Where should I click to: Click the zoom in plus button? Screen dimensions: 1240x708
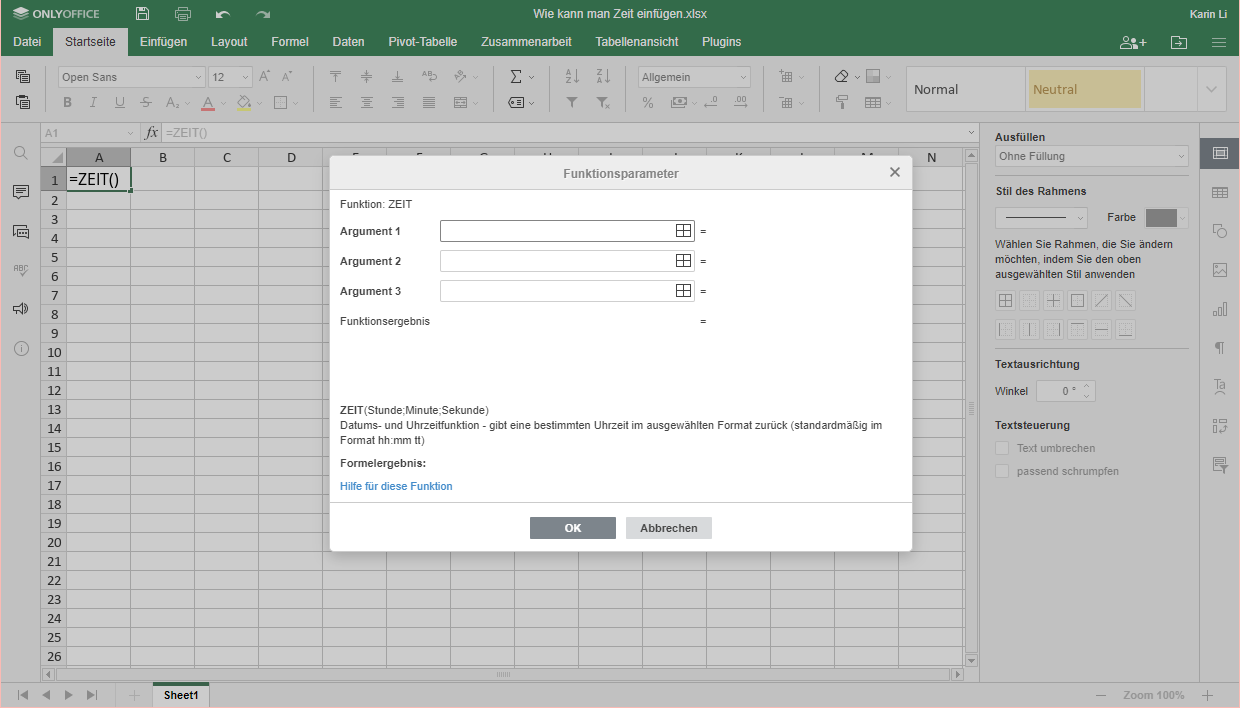[1207, 695]
